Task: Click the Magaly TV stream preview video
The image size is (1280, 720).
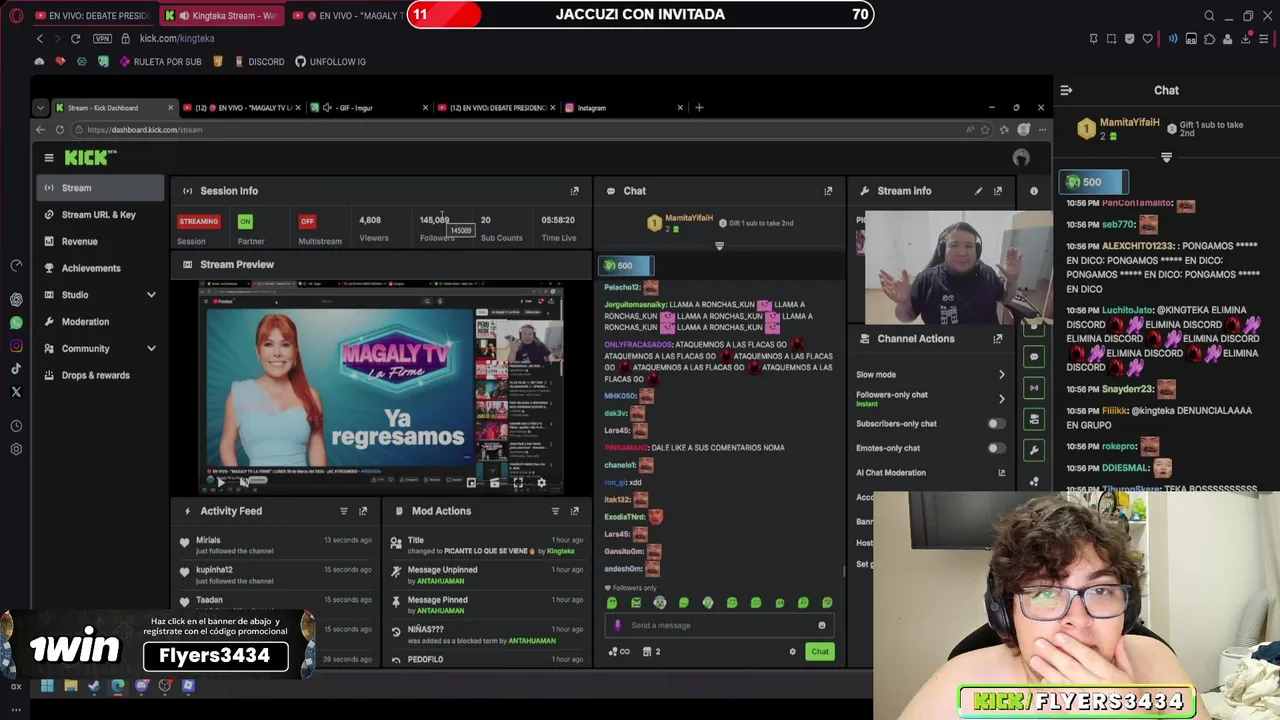Action: coord(383,386)
